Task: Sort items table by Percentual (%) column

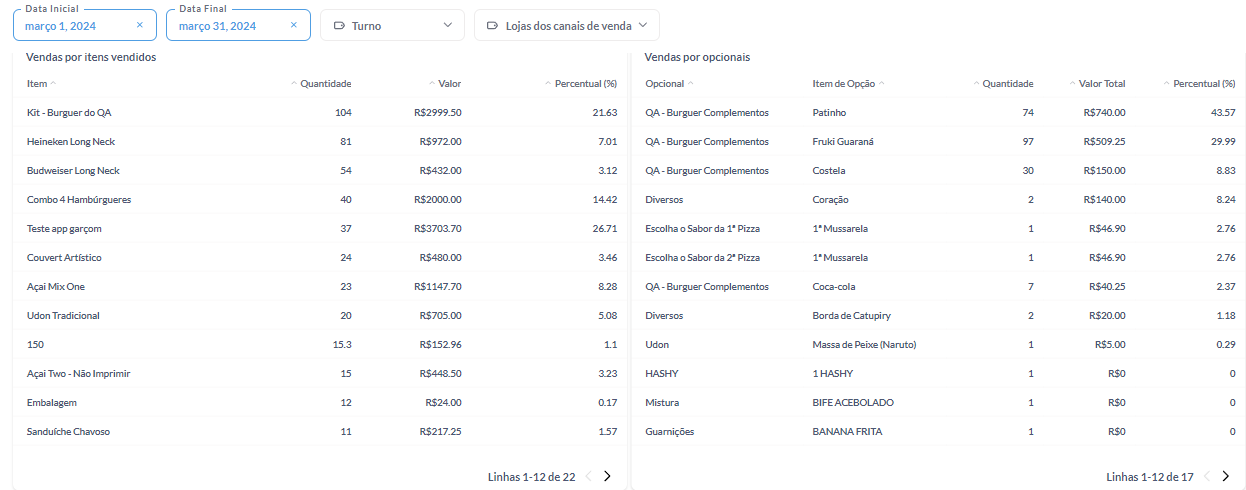Action: [x=585, y=84]
